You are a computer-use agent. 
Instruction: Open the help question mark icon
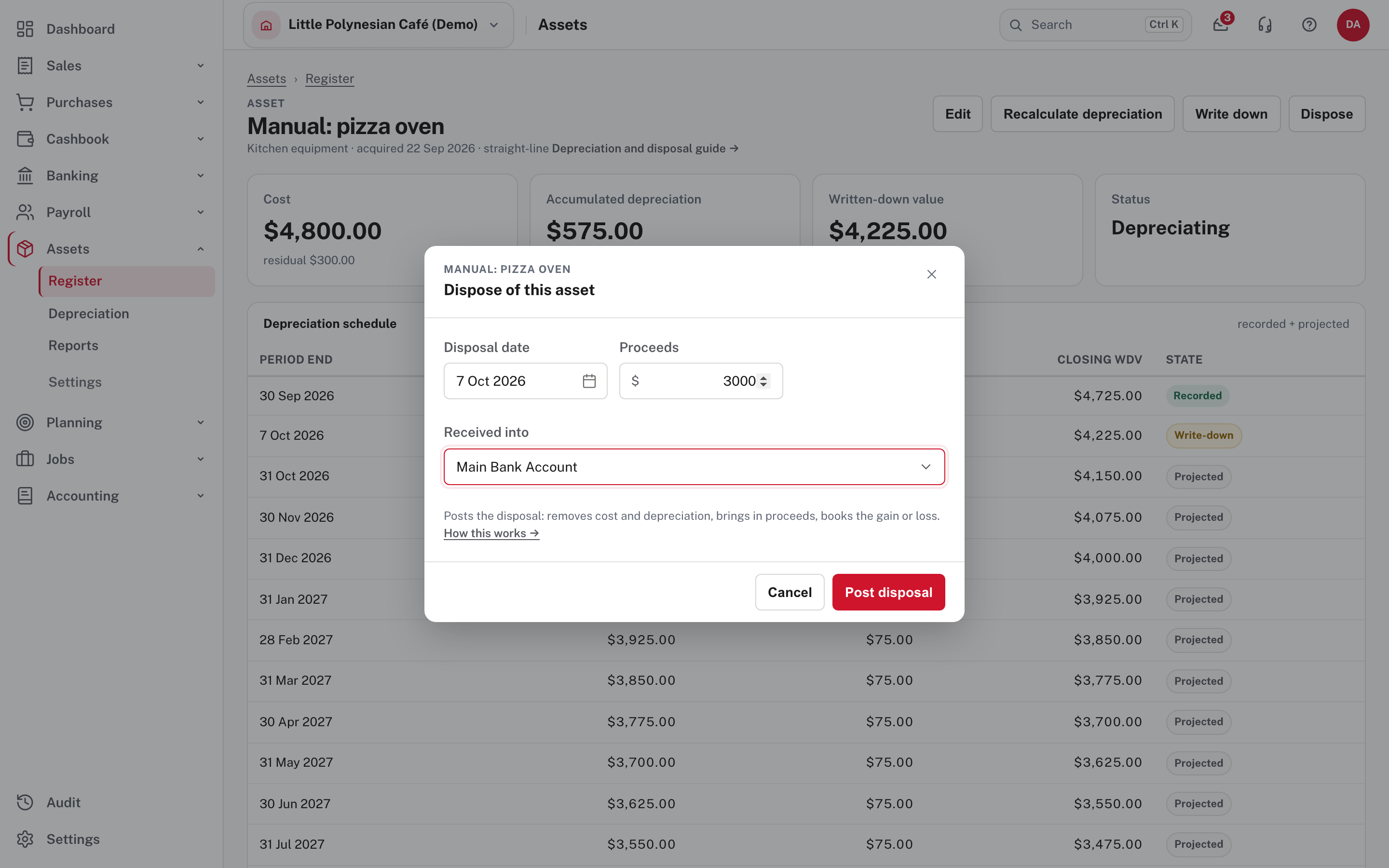click(x=1309, y=25)
